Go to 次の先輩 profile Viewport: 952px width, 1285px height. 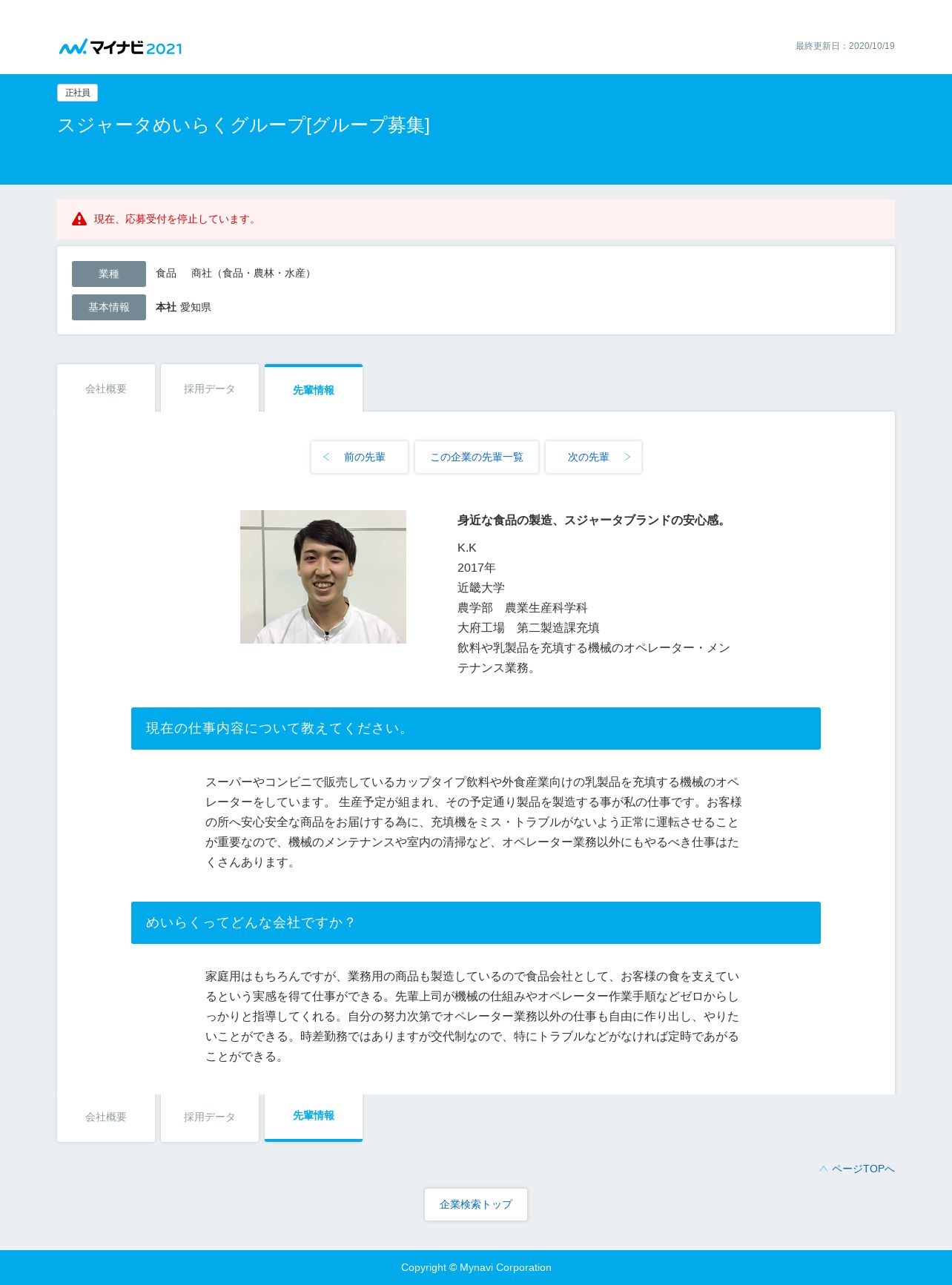pos(593,457)
